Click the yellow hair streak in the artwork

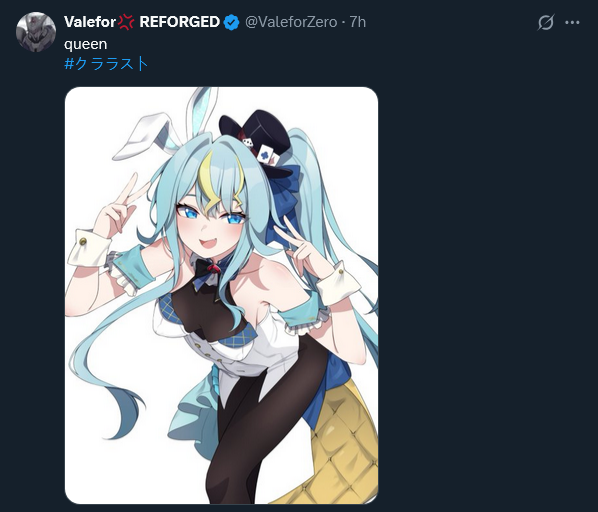pos(212,179)
